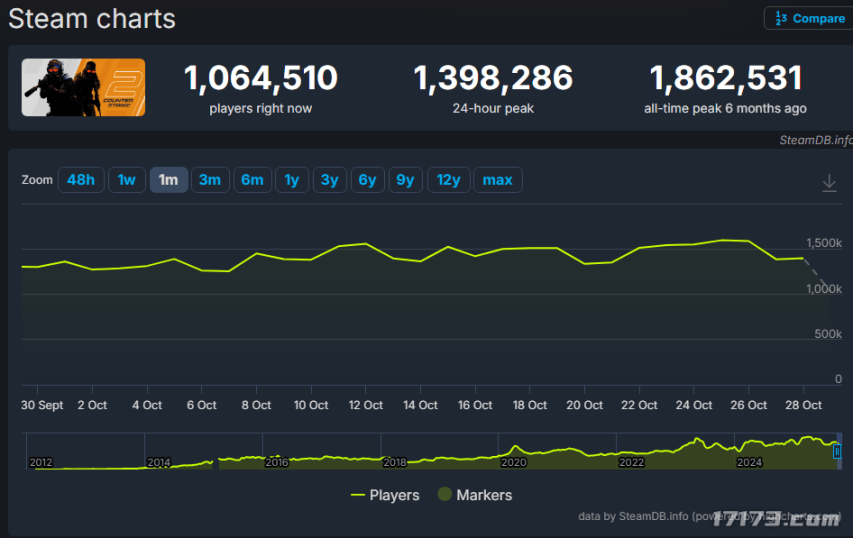Click the navigator range handle at right
Viewport: 853px width, 538px height.
click(837, 452)
